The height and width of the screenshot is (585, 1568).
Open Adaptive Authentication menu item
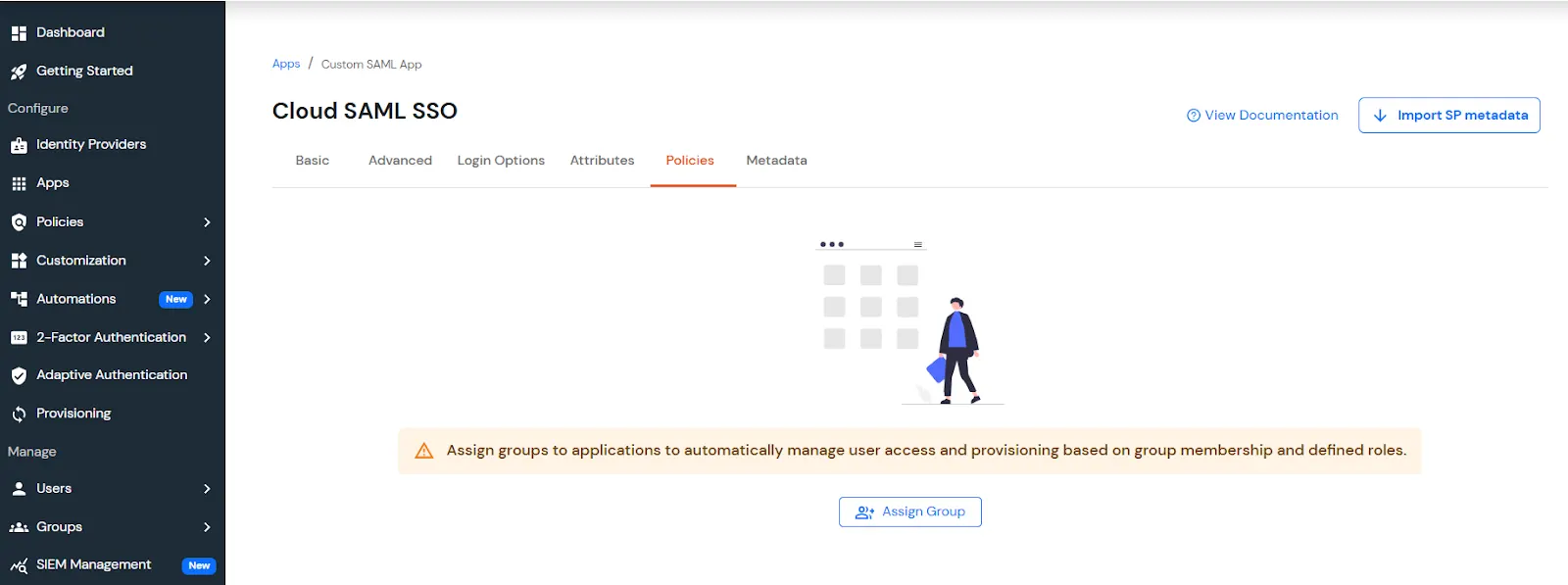(x=113, y=375)
